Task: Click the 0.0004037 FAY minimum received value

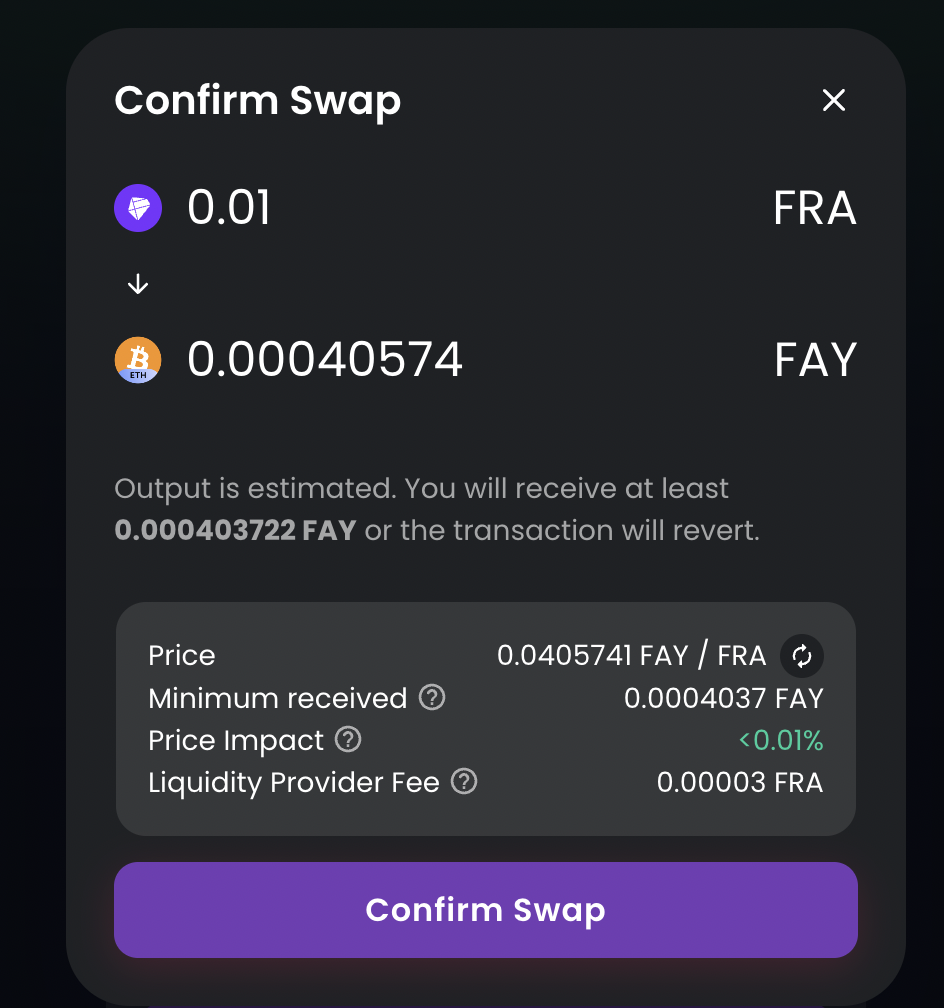Action: (x=723, y=698)
